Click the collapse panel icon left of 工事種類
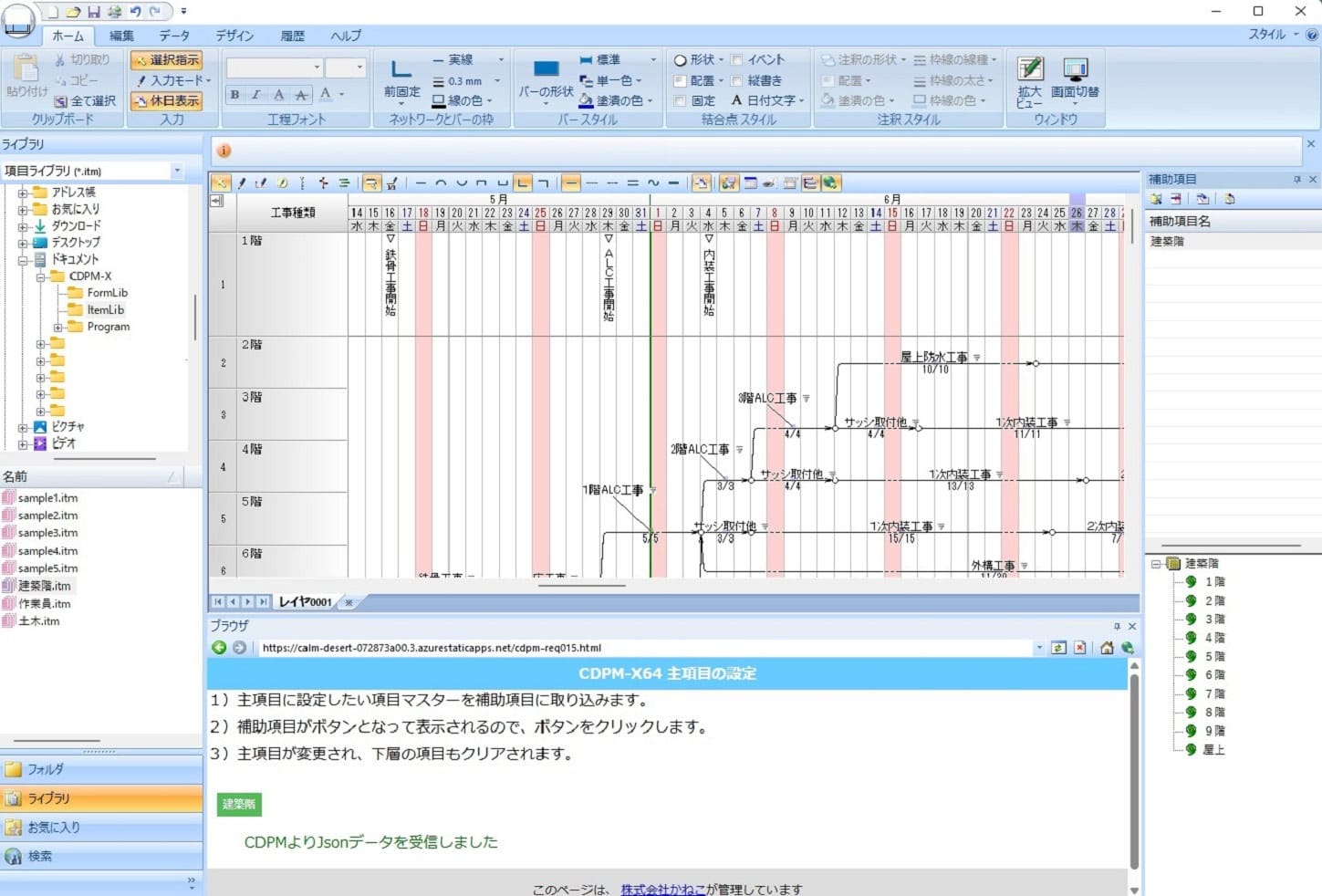 (218, 200)
